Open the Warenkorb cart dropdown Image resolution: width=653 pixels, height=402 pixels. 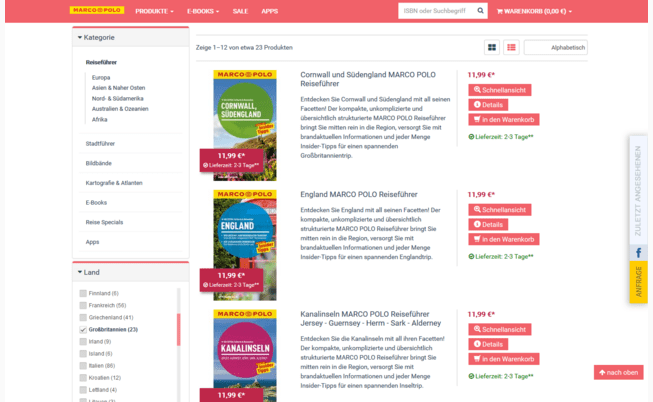[x=534, y=11]
